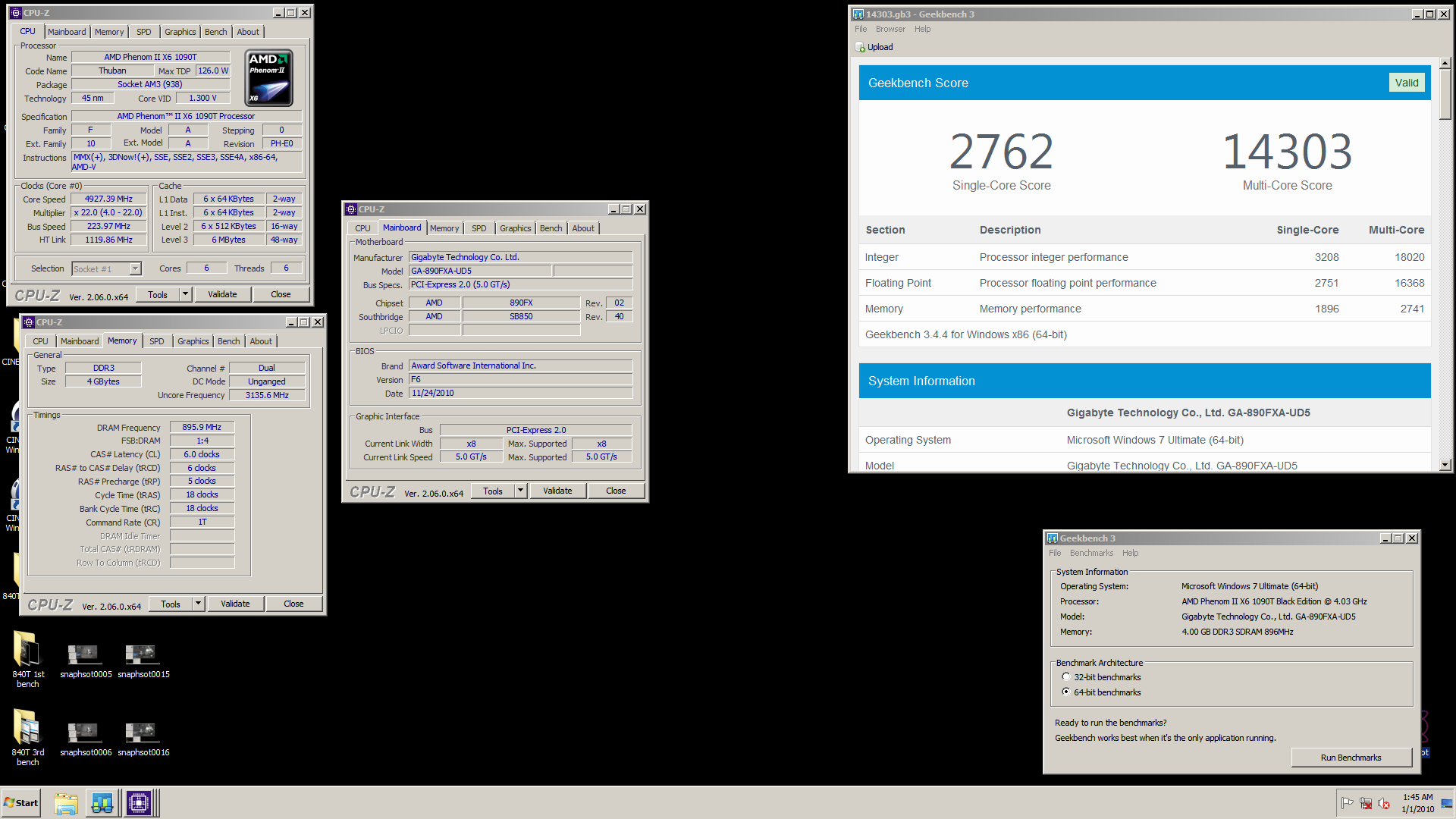The height and width of the screenshot is (819, 1456).
Task: Open the '840T 3rd bench' desktop folder
Action: coord(28,737)
